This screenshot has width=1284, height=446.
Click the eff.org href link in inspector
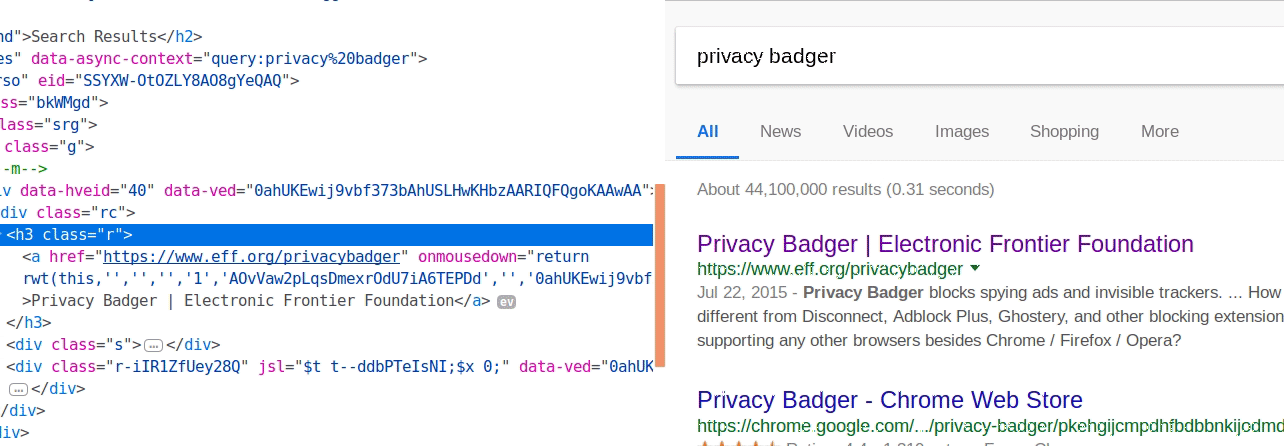252,257
